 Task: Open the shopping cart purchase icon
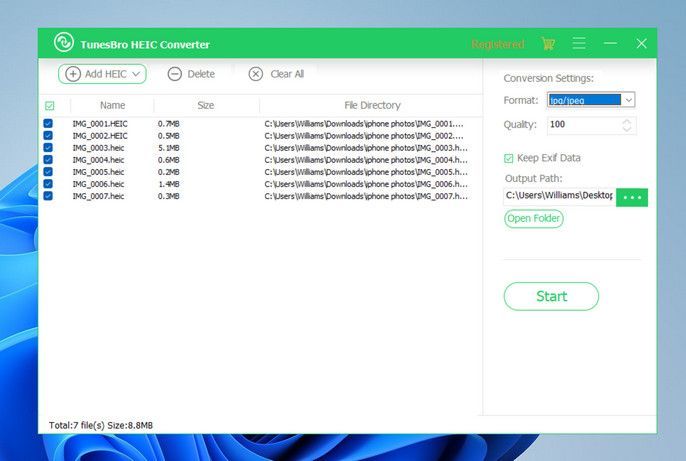click(x=548, y=43)
